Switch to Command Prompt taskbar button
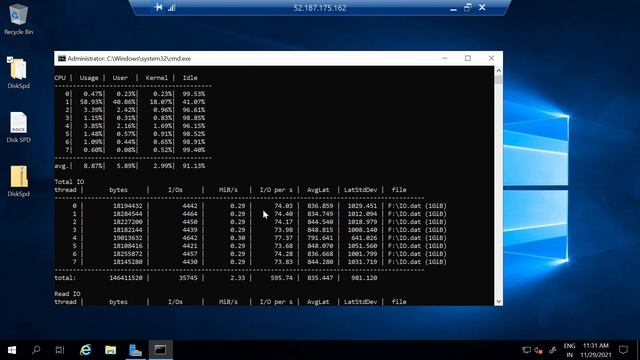 click(160, 350)
